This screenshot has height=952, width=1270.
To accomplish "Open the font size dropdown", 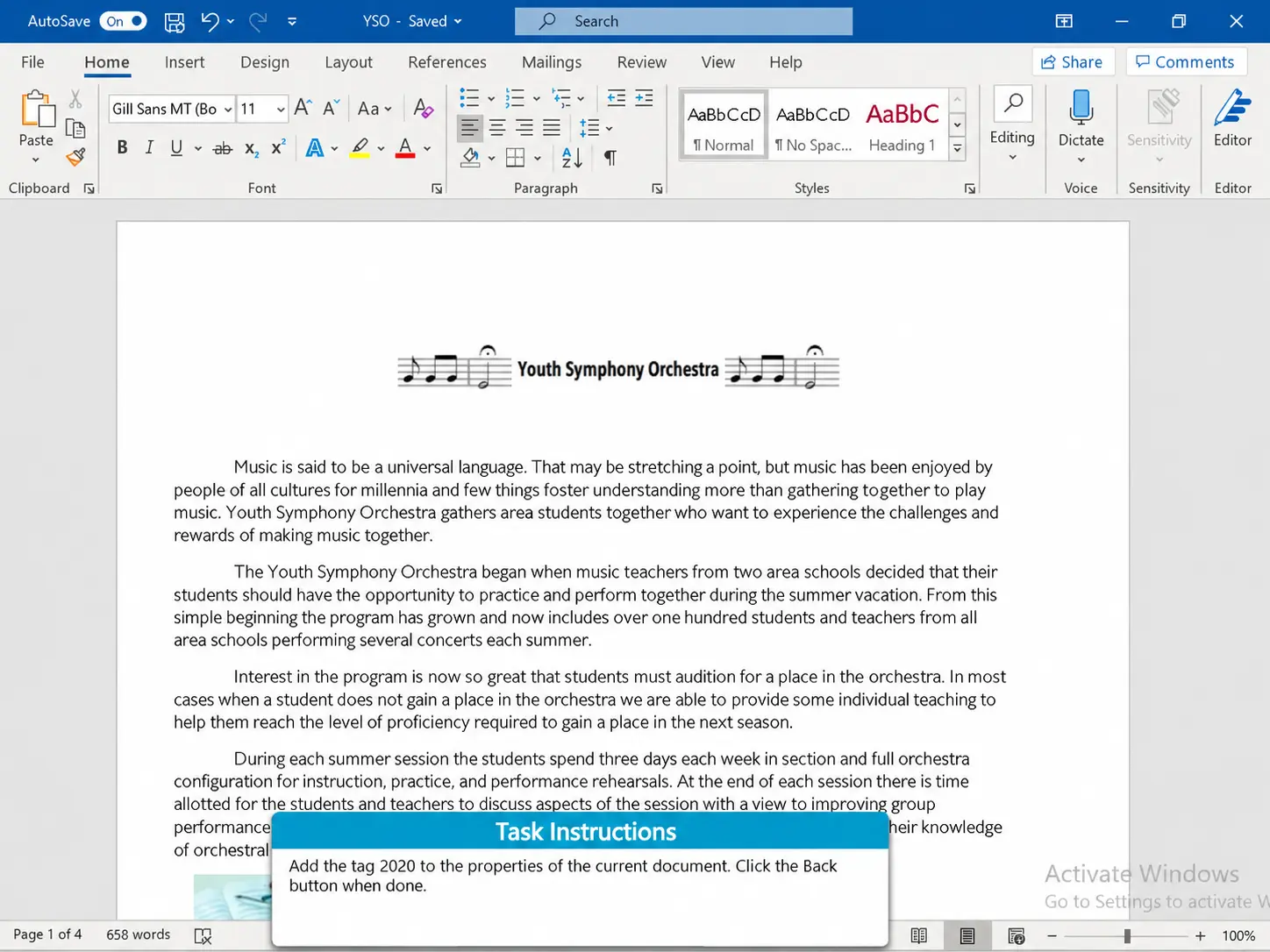I will coord(281,110).
